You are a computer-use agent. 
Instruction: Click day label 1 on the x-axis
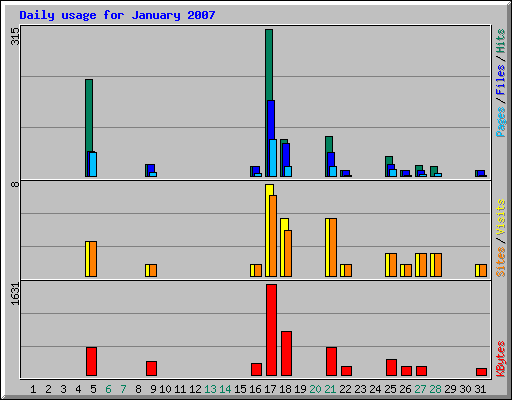(x=33, y=389)
